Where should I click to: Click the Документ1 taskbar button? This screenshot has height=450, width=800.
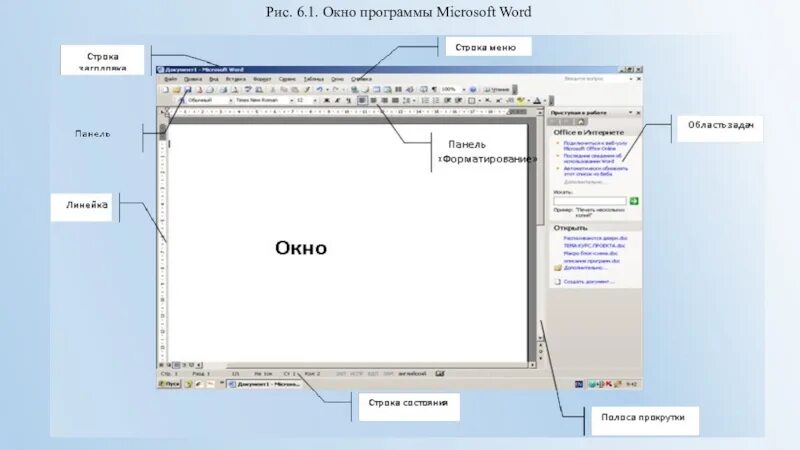[x=264, y=384]
